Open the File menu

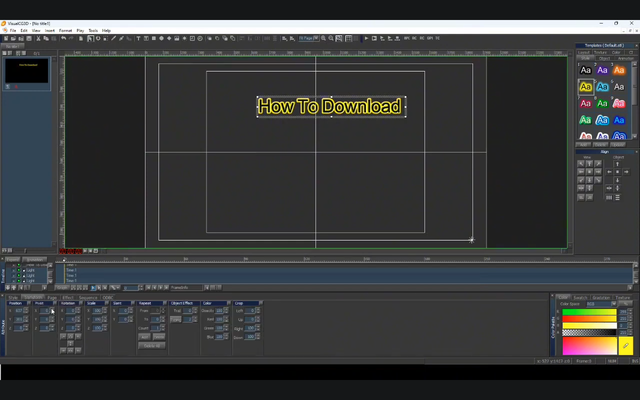pyautogui.click(x=13, y=31)
